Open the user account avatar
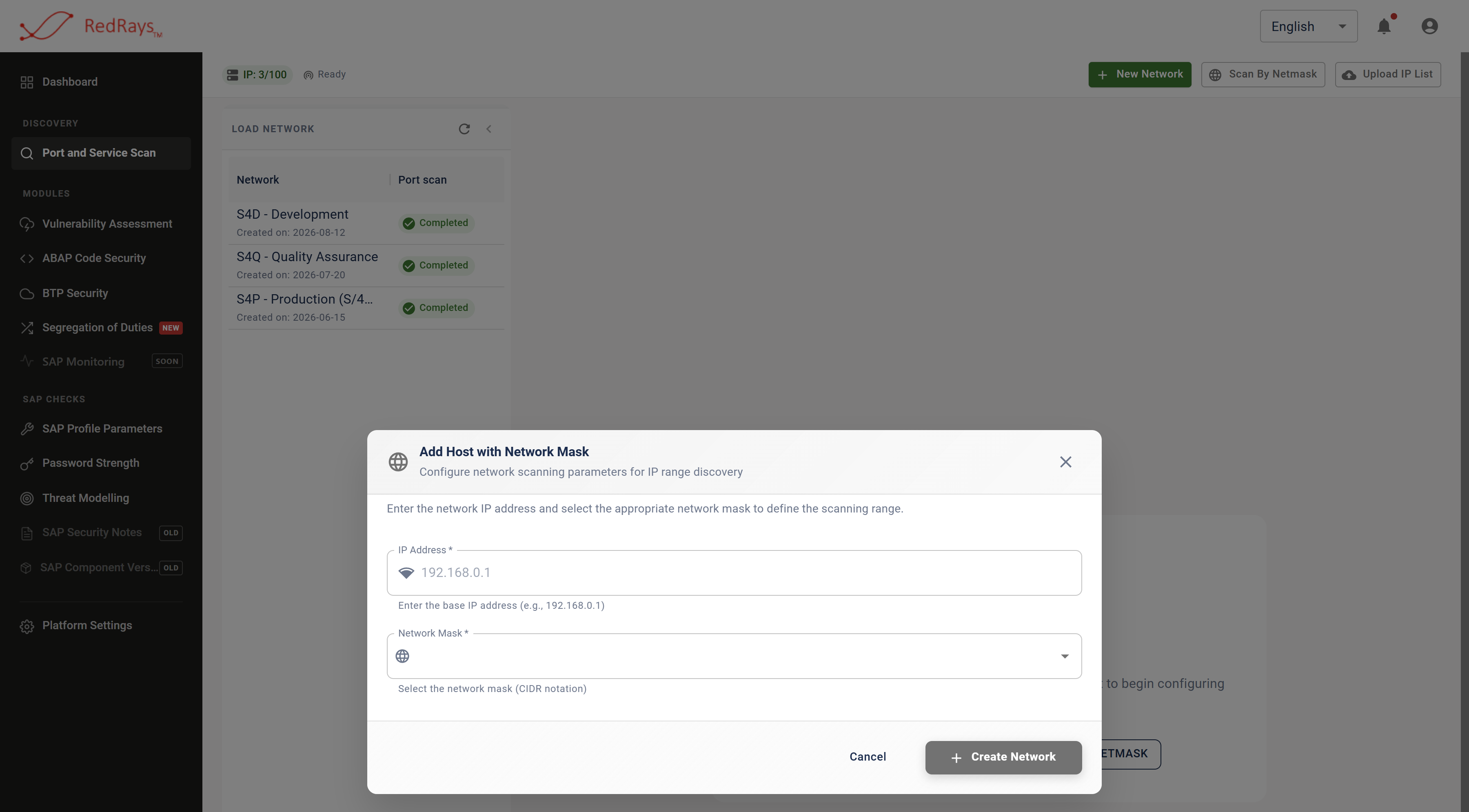 pyautogui.click(x=1429, y=26)
